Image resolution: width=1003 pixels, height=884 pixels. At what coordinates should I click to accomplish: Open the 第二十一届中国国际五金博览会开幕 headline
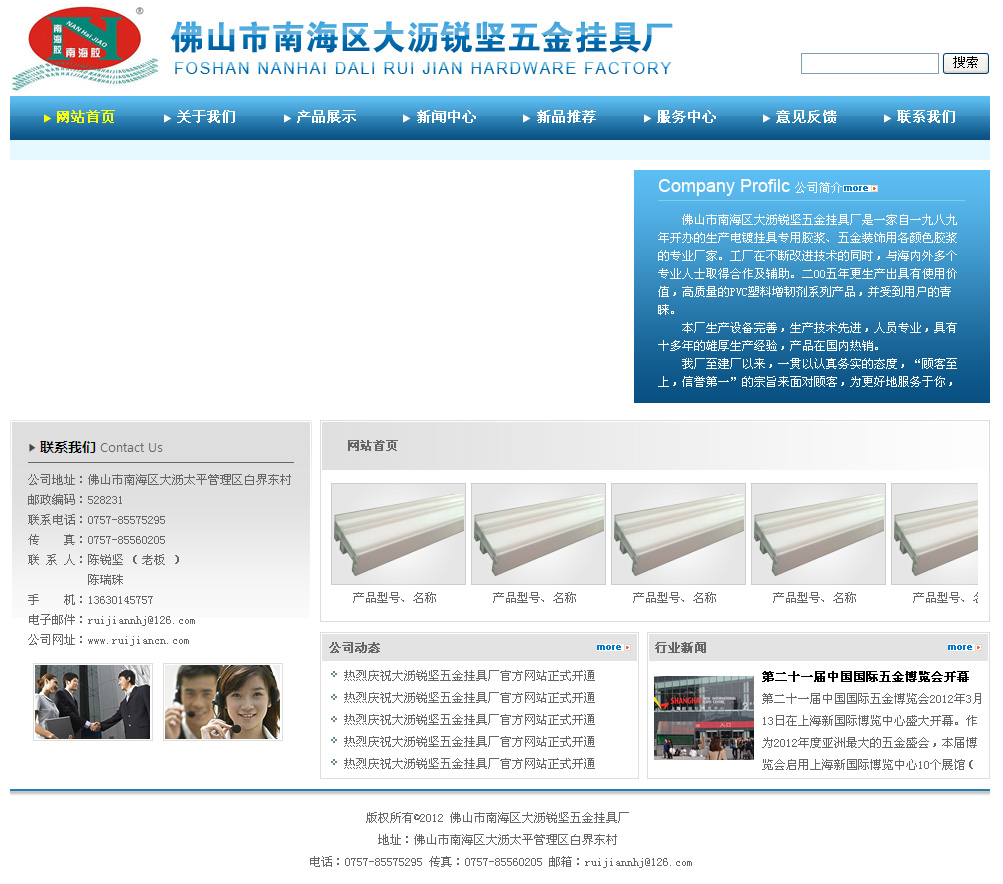tap(865, 677)
